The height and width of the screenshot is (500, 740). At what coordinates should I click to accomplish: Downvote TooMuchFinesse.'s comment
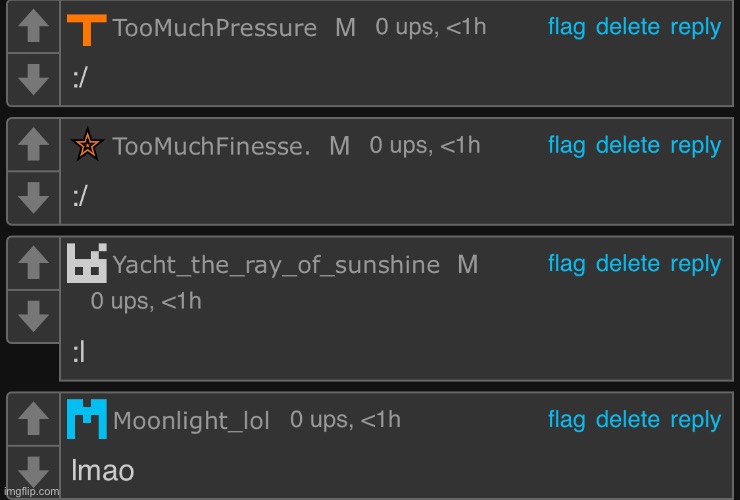[x=34, y=197]
